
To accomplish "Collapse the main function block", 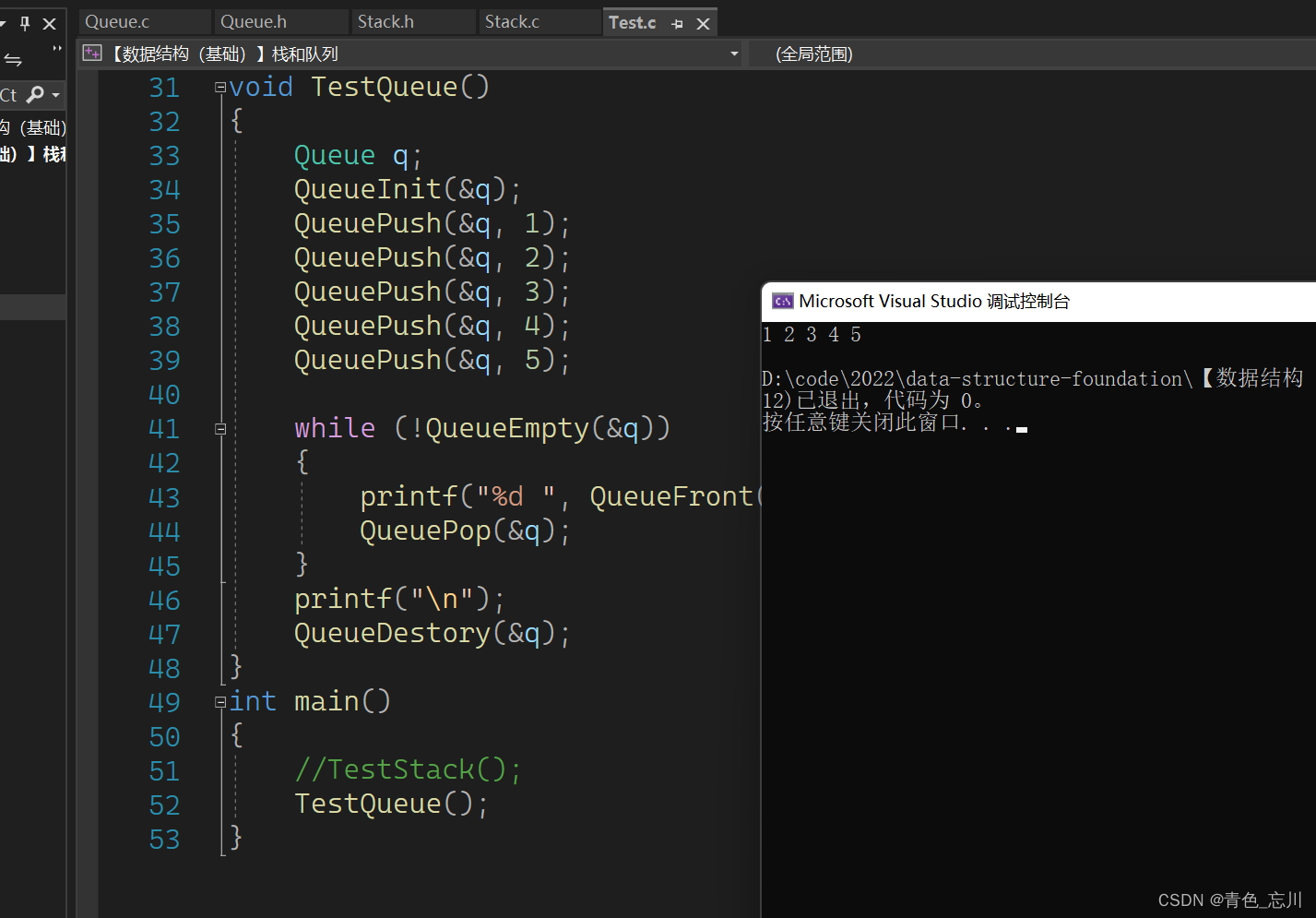I will (x=220, y=702).
